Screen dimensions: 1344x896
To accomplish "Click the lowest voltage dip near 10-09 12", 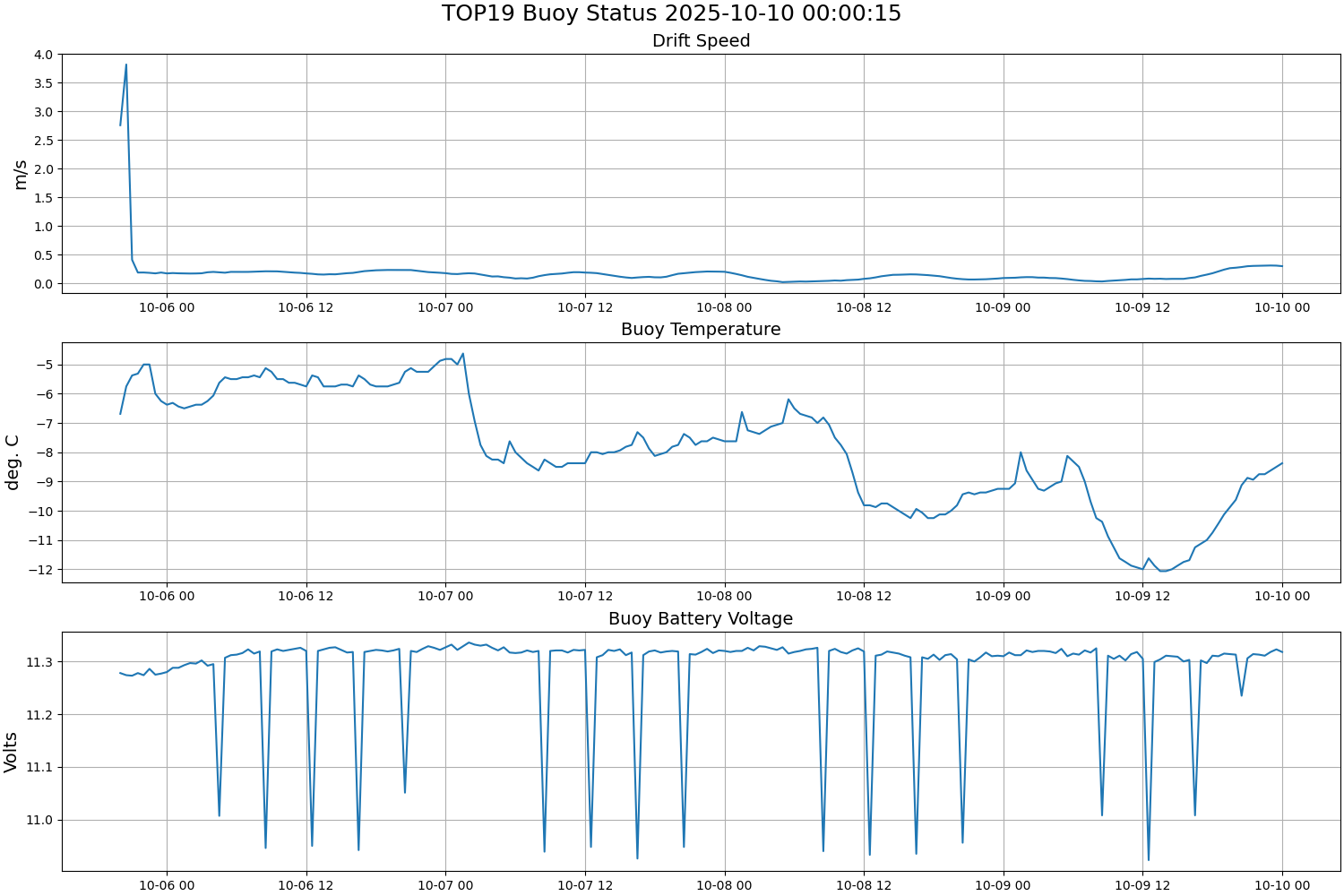I will click(1149, 860).
